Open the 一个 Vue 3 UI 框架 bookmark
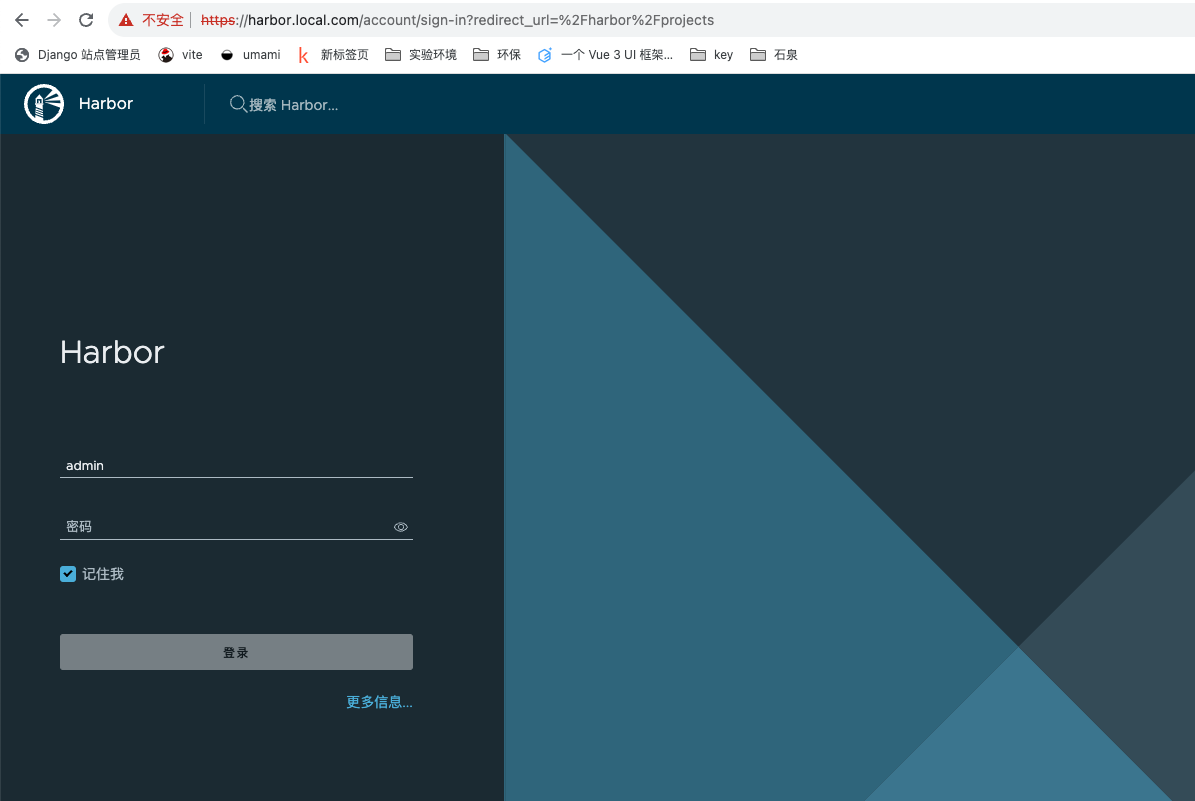1195x801 pixels. pos(605,55)
